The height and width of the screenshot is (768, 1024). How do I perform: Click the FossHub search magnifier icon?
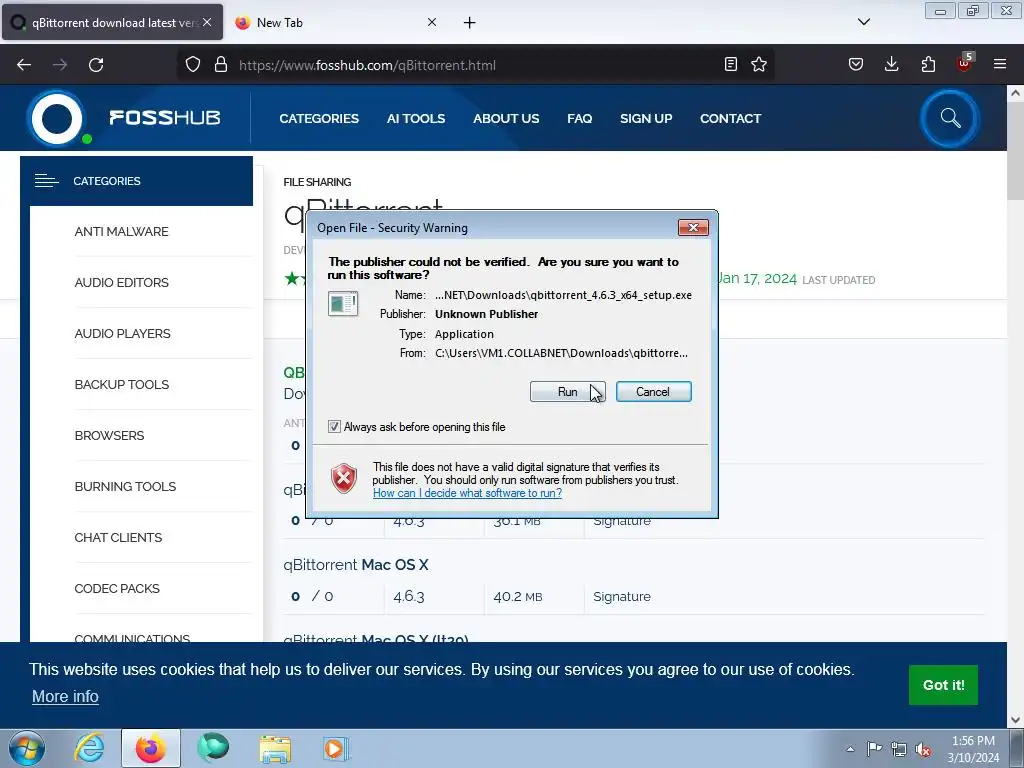(950, 118)
